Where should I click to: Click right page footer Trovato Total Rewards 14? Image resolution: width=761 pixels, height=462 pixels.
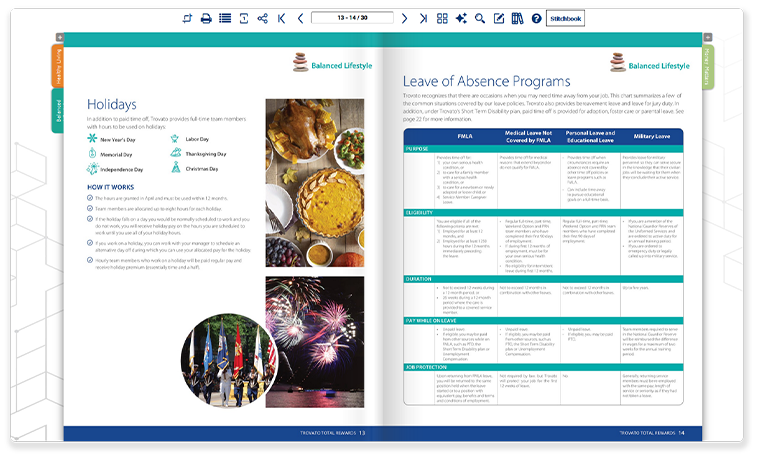coord(652,432)
